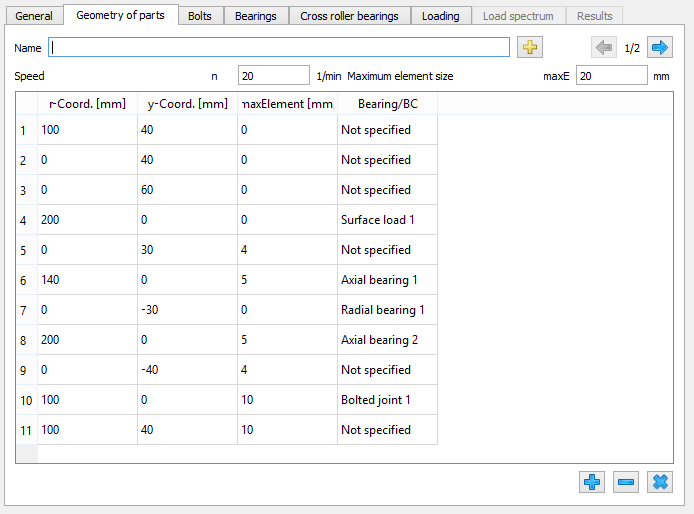Switch to the Loading tab
Image resolution: width=694 pixels, height=514 pixels.
[440, 16]
